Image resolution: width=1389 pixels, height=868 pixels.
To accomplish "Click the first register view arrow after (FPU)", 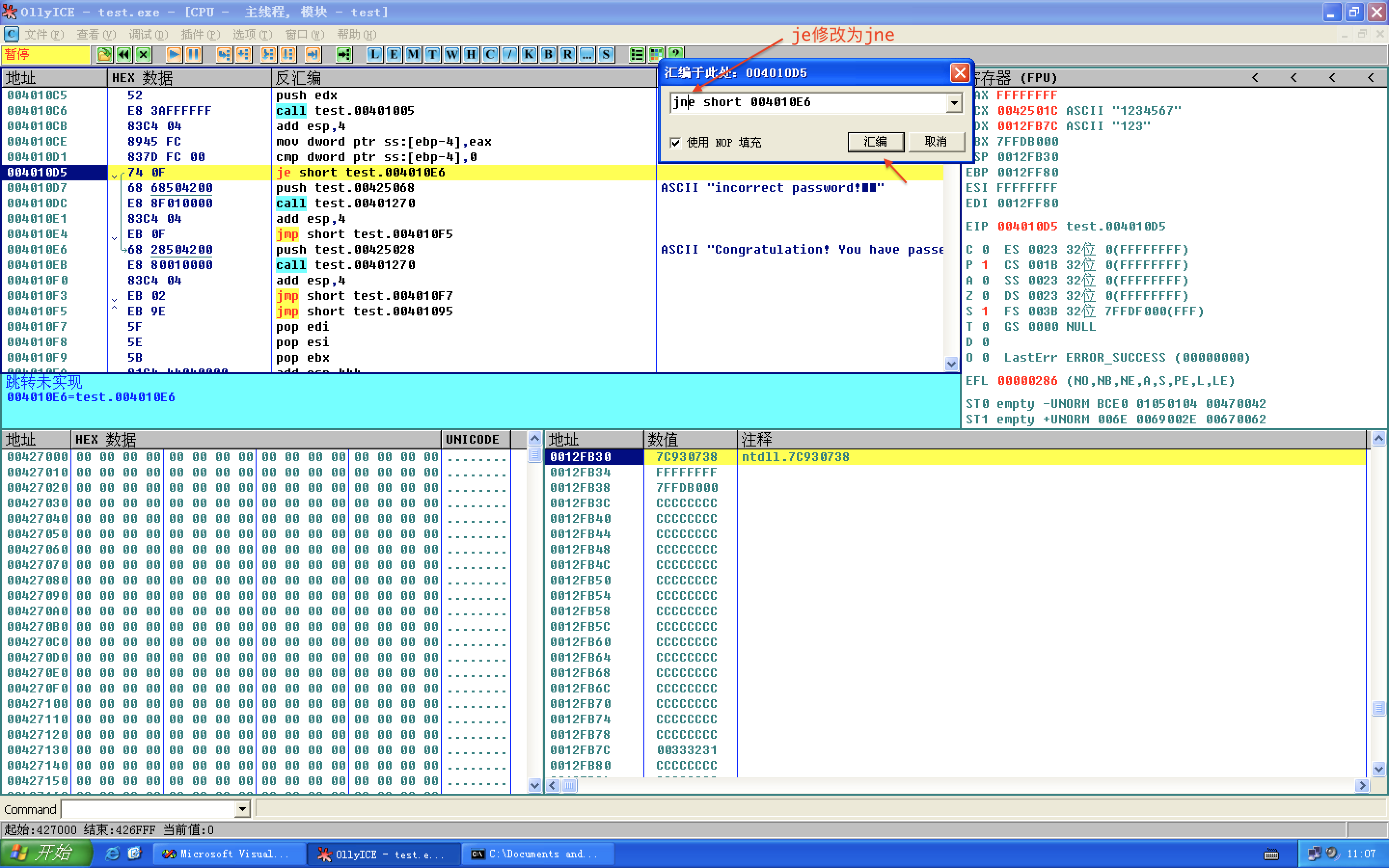I will pos(1255,78).
